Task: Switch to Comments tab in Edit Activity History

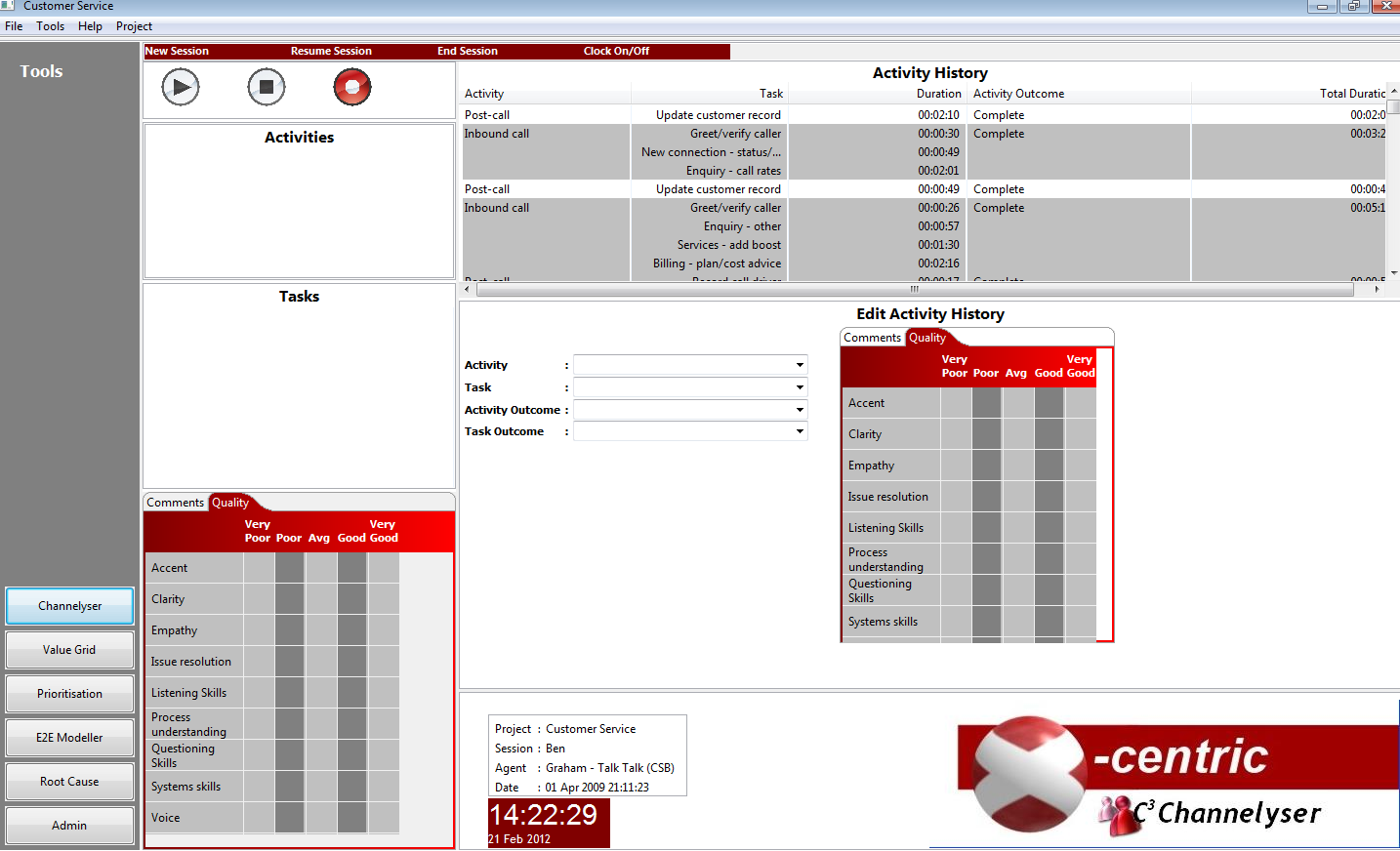Action: tap(872, 338)
